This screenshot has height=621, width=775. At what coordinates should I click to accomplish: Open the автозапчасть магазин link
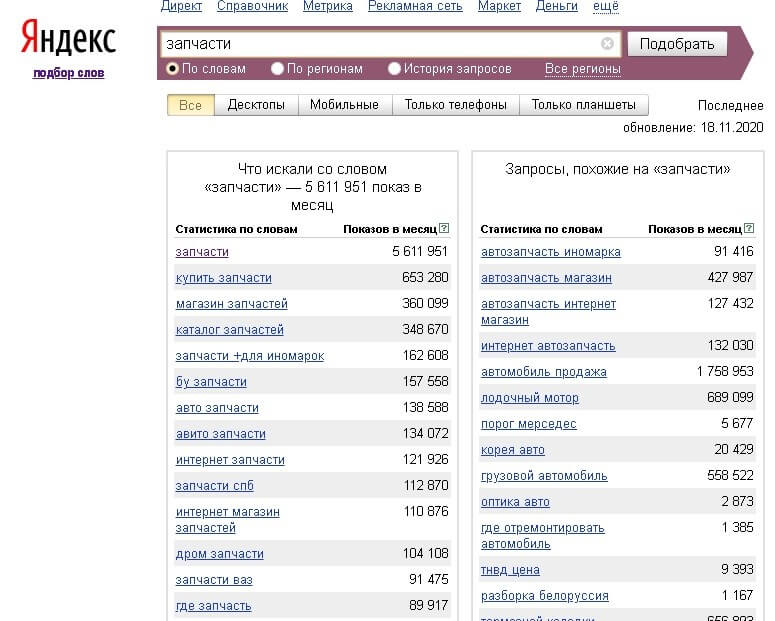pos(546,278)
